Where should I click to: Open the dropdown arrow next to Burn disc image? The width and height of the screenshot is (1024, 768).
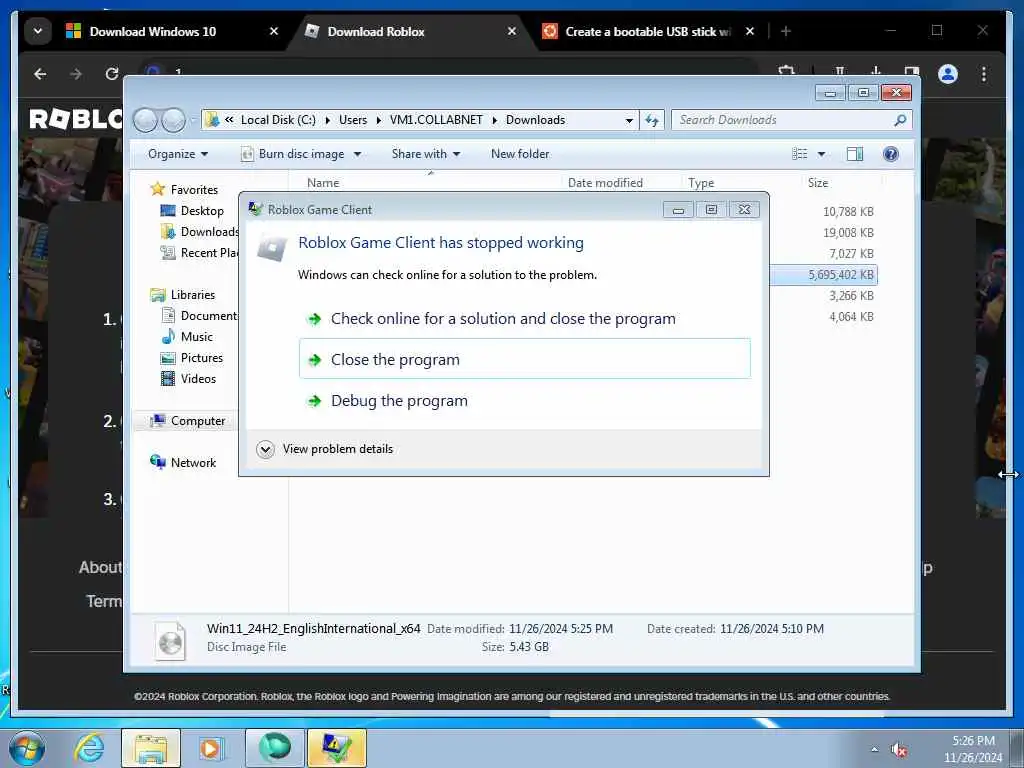point(357,154)
